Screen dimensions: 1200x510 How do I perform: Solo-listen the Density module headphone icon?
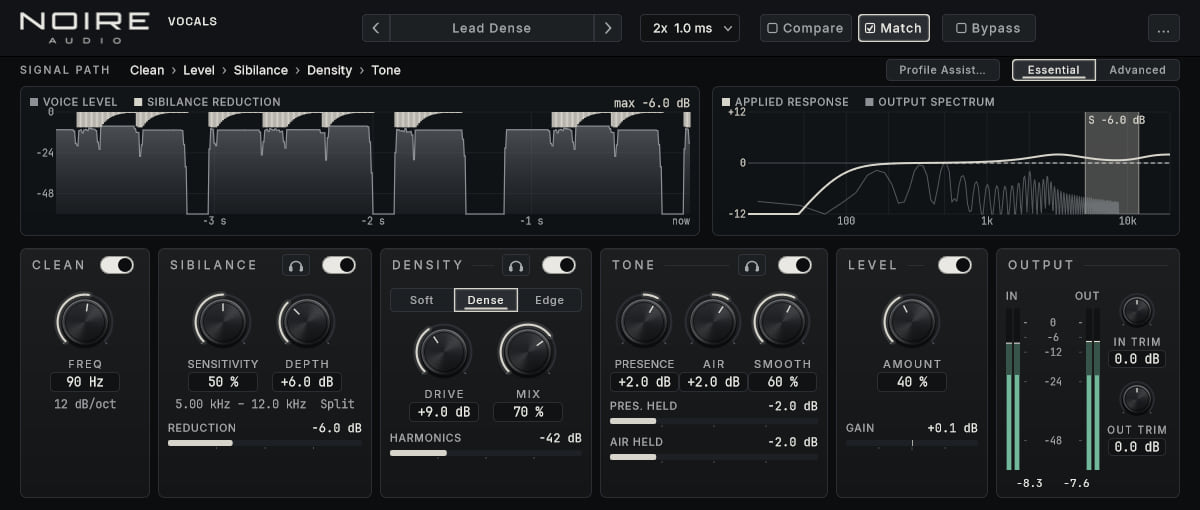tap(516, 265)
